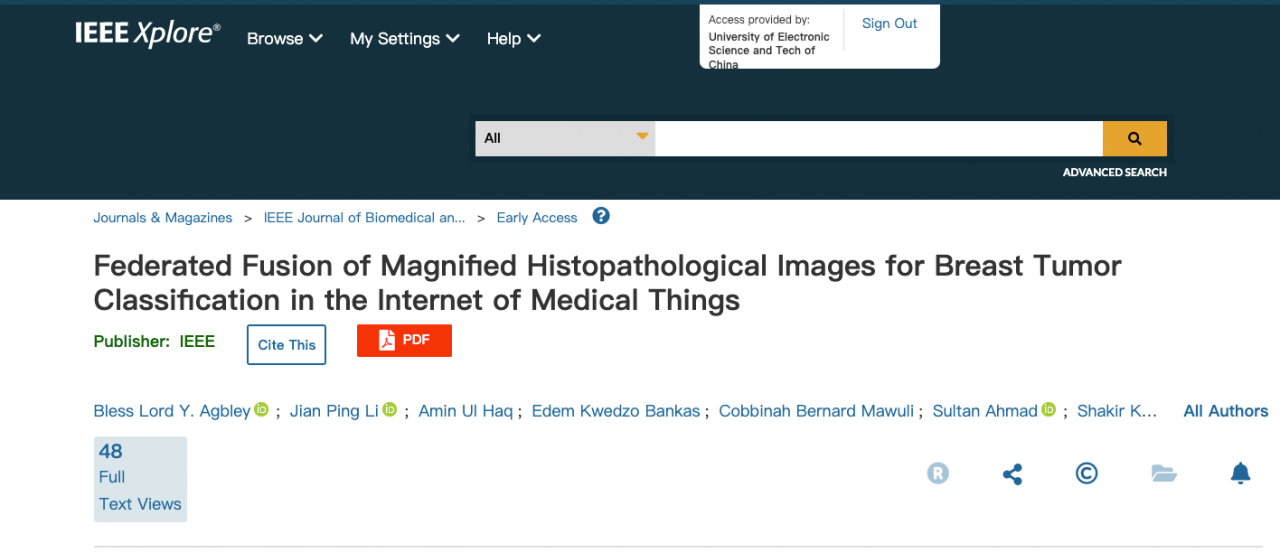Viewport: 1280px width, 553px height.
Task: Click the ORCID icon beside Jian Ping Li
Action: point(390,410)
